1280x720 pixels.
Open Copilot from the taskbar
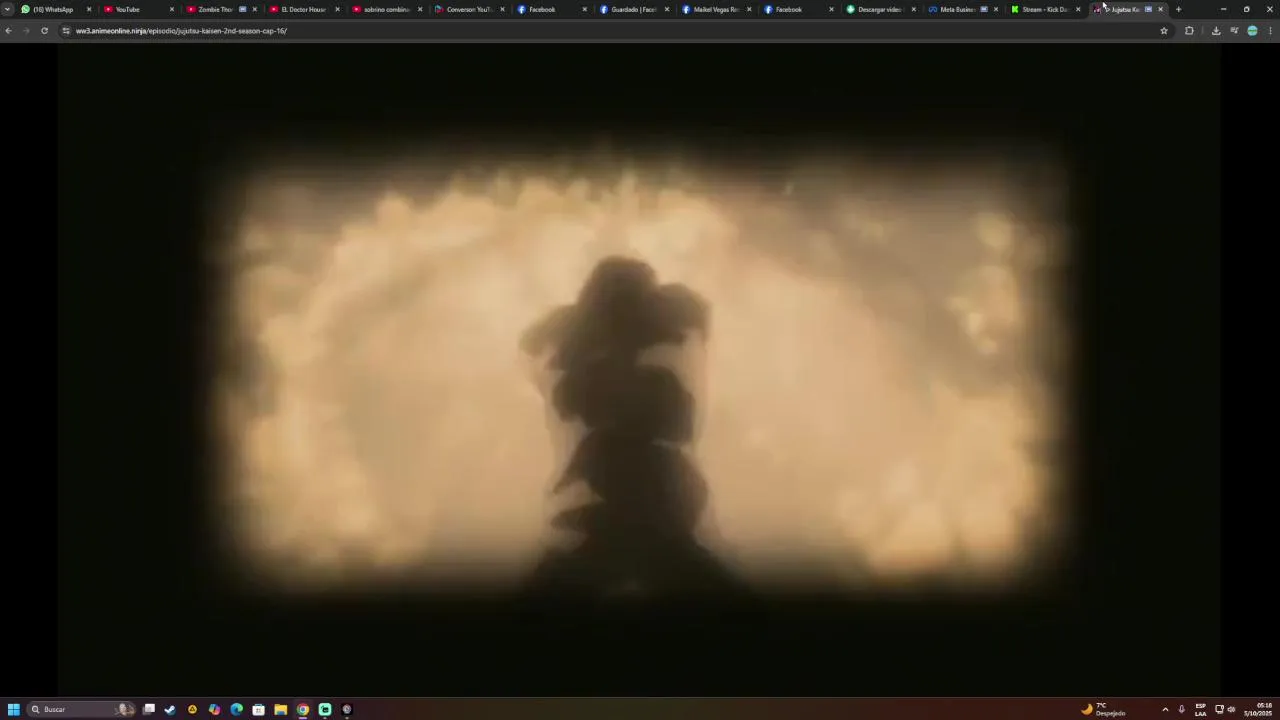214,709
